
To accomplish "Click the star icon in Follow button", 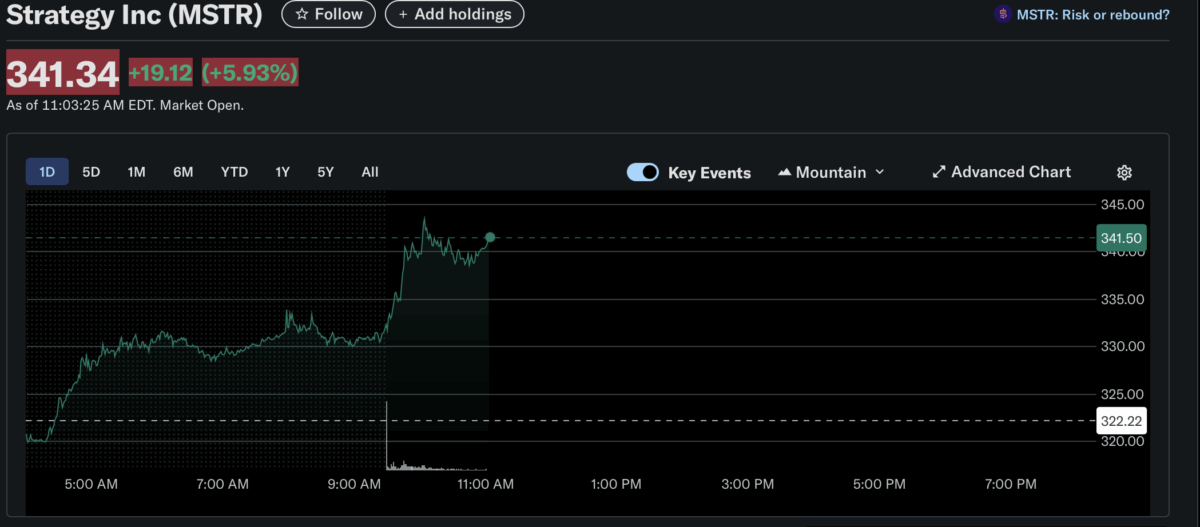I will (x=302, y=14).
